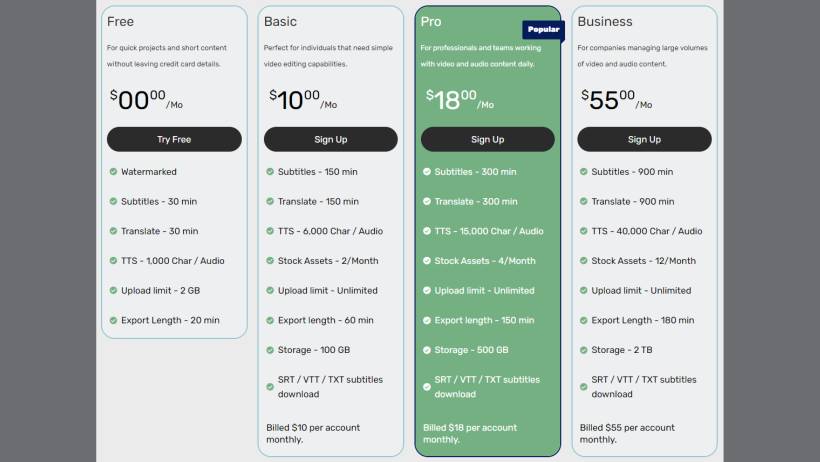Click Sign Up under Basic plan
The image size is (820, 462).
331,139
